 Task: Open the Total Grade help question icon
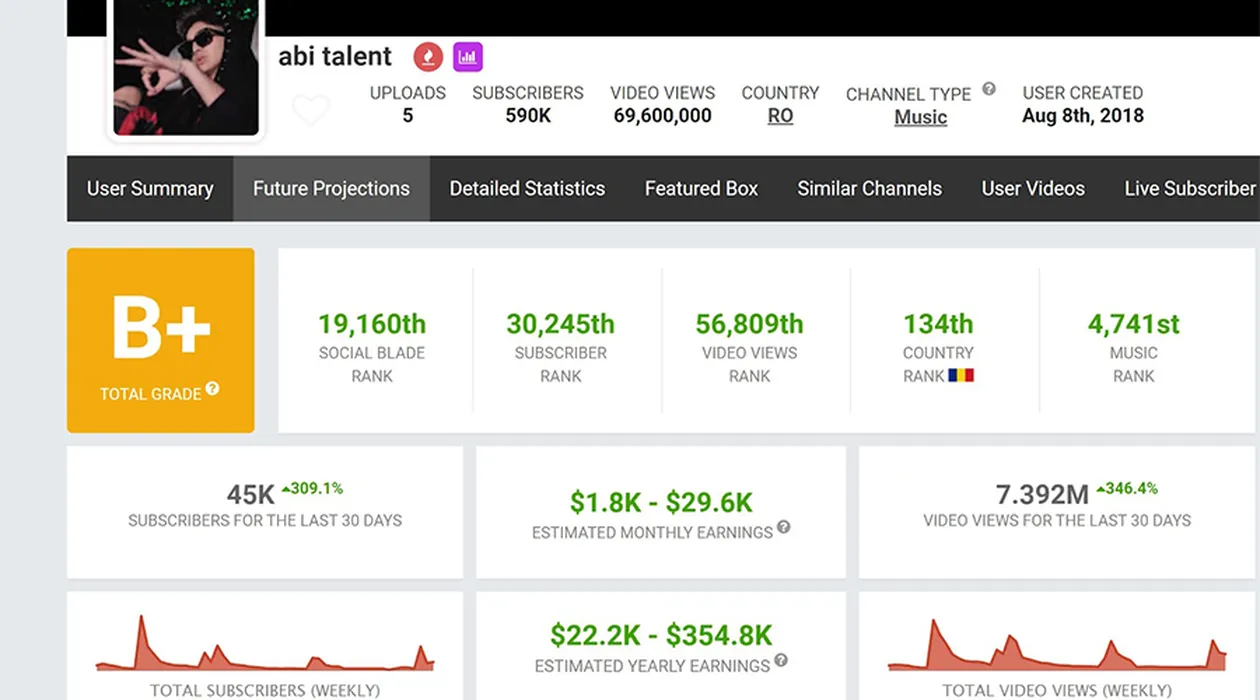(x=213, y=389)
